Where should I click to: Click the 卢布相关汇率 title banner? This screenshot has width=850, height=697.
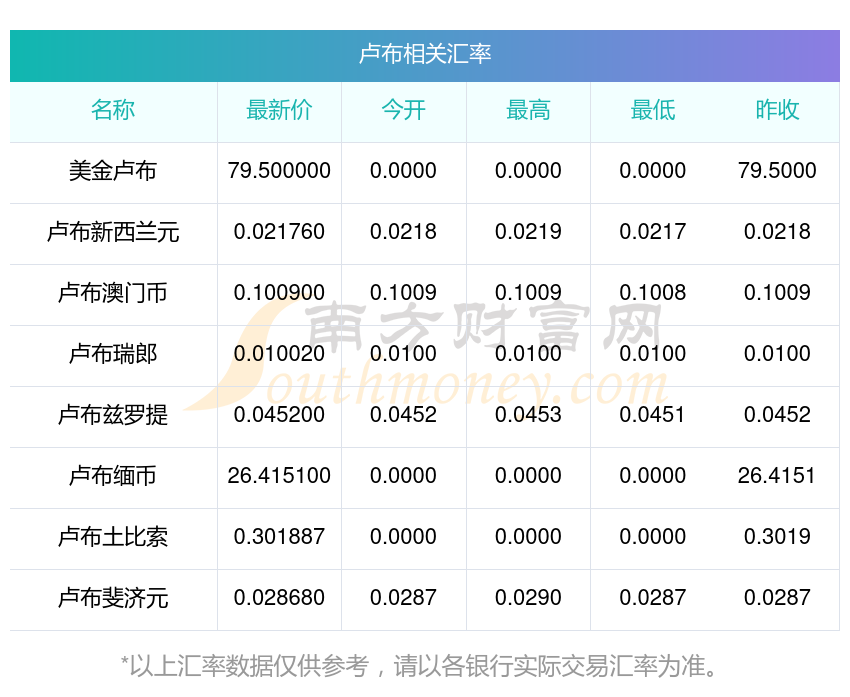point(425,54)
